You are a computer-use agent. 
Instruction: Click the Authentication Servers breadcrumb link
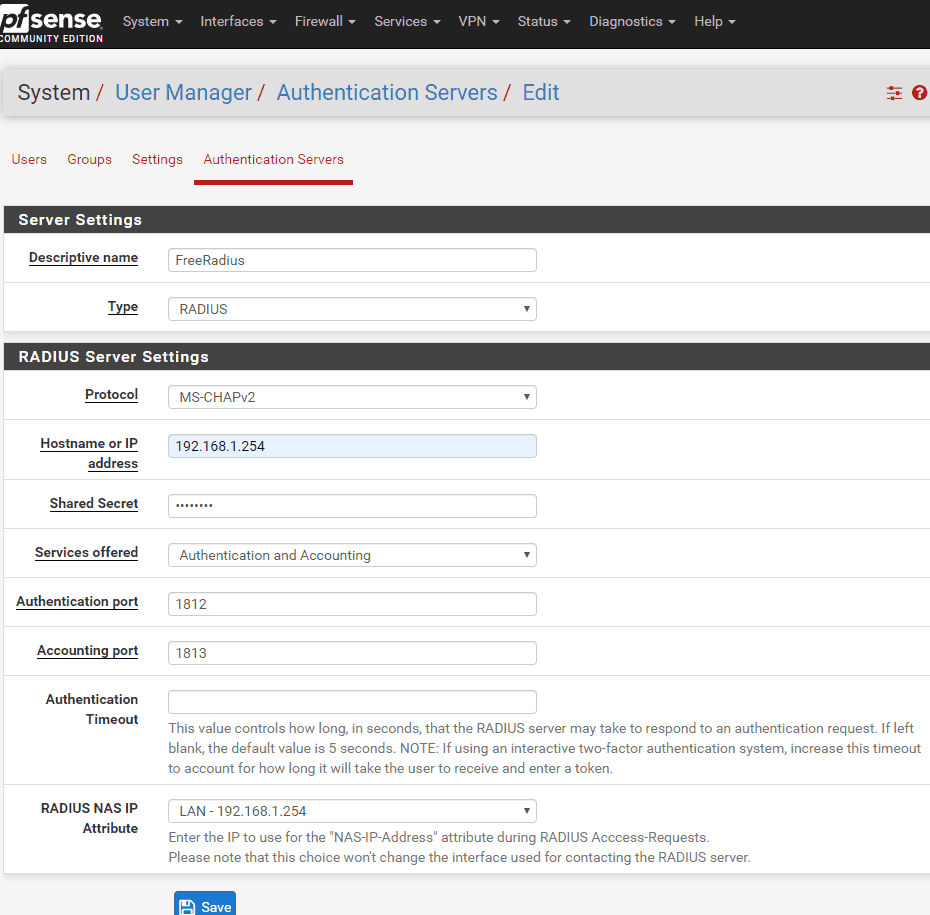coord(387,93)
